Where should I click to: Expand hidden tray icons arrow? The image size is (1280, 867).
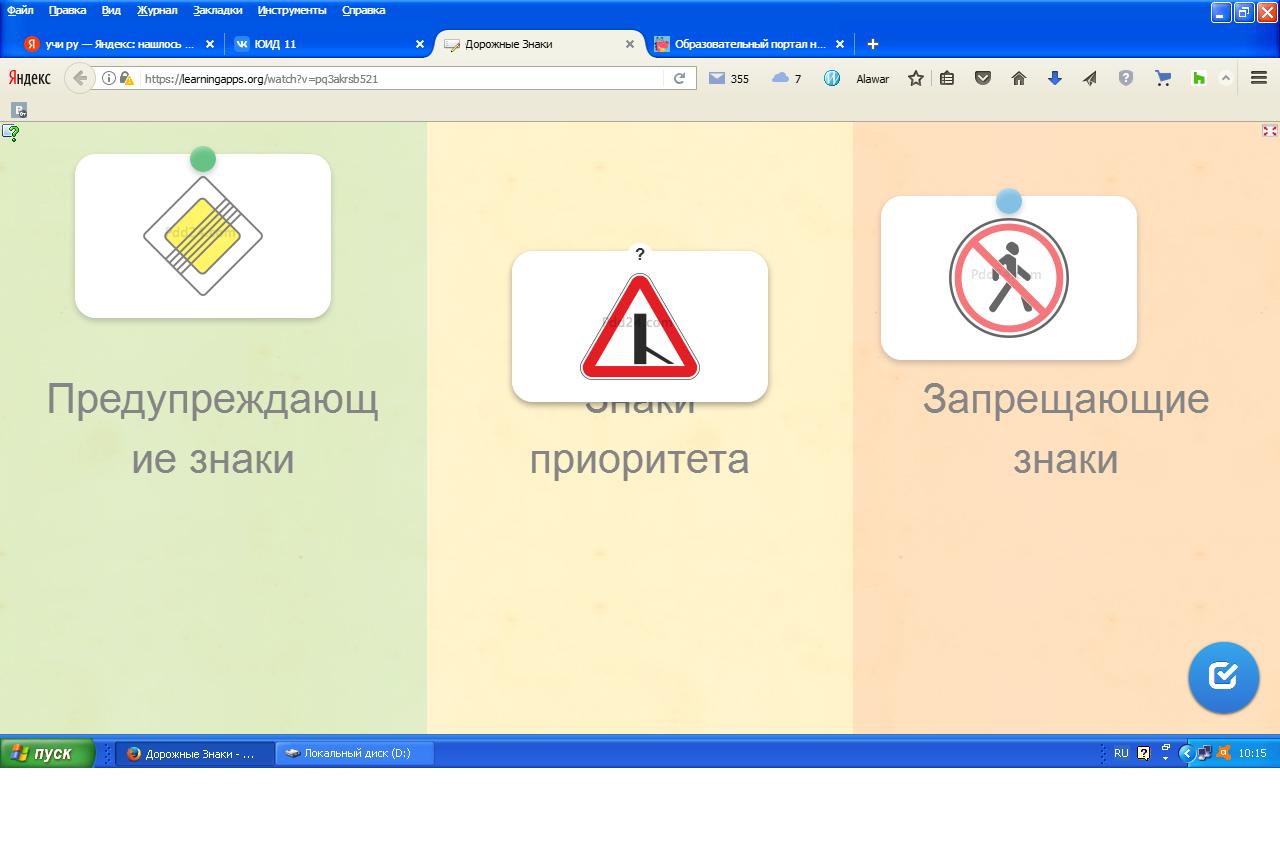tap(1186, 753)
